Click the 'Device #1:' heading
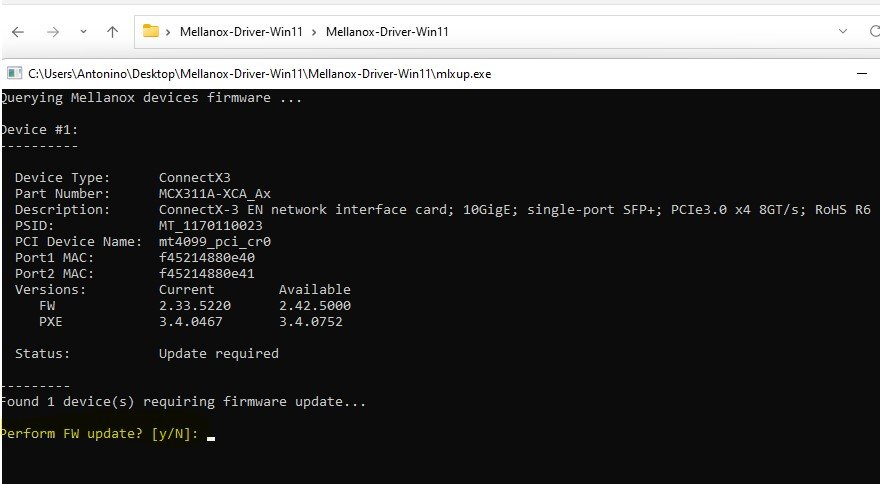 pos(39,130)
